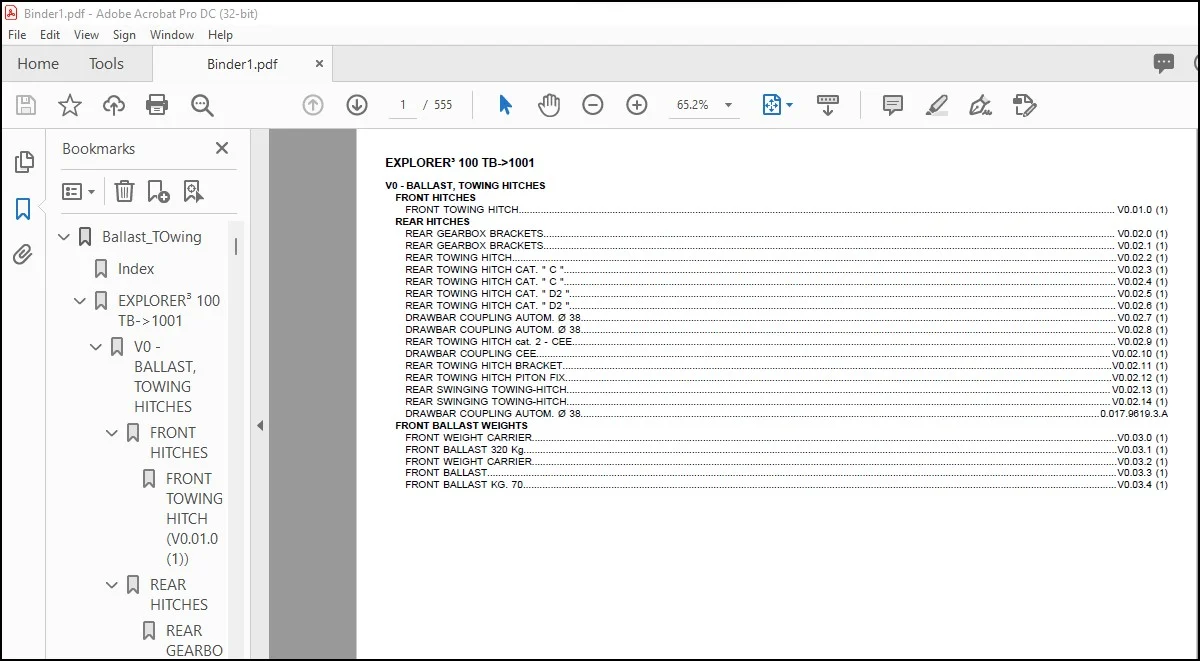Collapse the navigation pane with side arrow
This screenshot has height=661, width=1200.
click(260, 425)
